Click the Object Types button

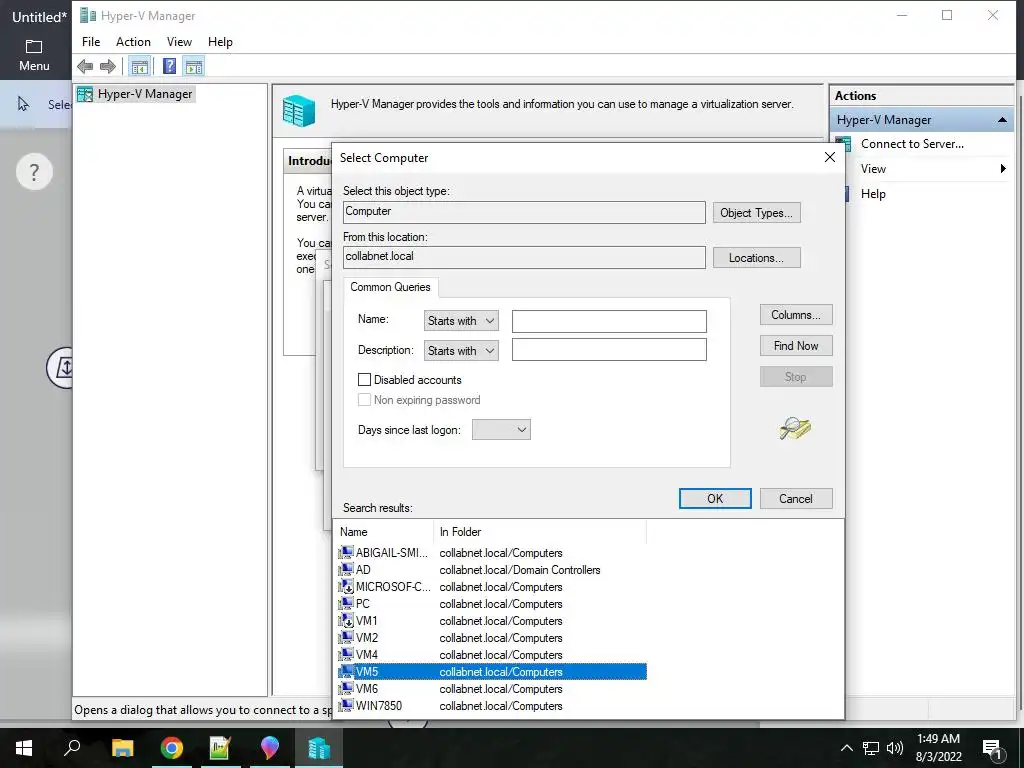click(756, 213)
